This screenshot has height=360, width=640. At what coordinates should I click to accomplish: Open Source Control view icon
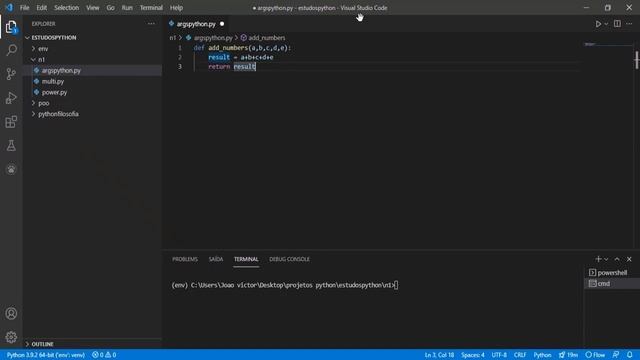pos(11,74)
